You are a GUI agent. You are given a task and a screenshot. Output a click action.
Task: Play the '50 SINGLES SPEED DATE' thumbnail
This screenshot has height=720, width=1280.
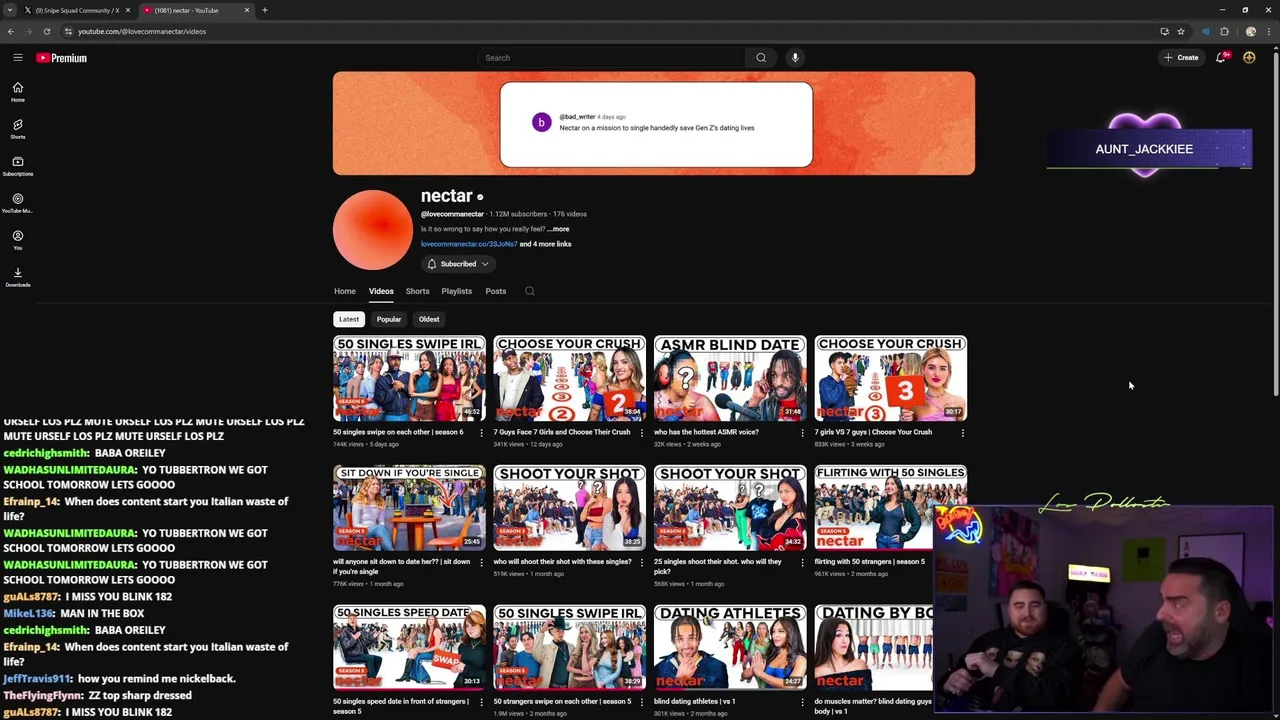409,647
